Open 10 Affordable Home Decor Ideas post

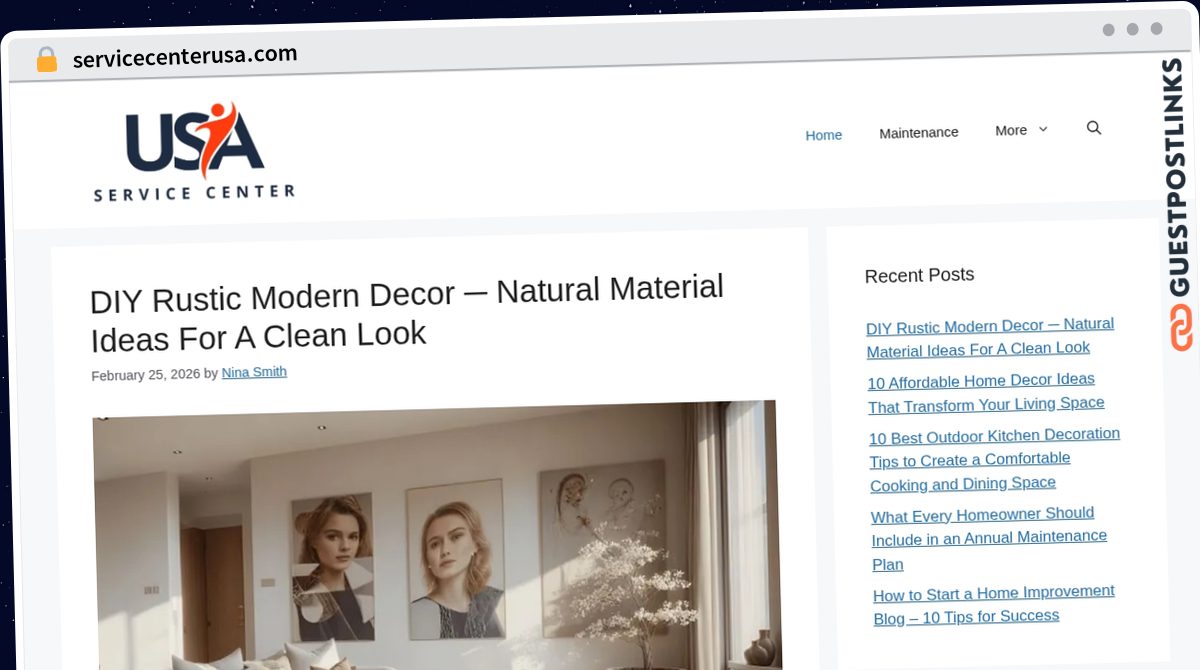pyautogui.click(x=986, y=392)
